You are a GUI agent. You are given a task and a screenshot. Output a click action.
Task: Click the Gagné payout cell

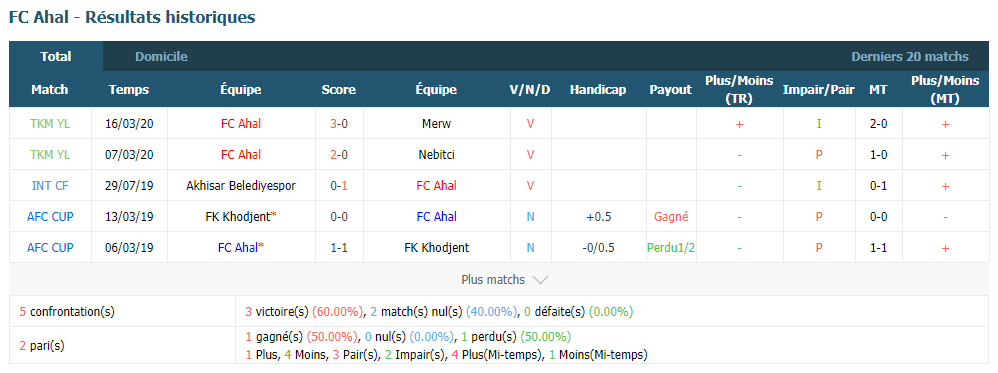[x=671, y=216]
